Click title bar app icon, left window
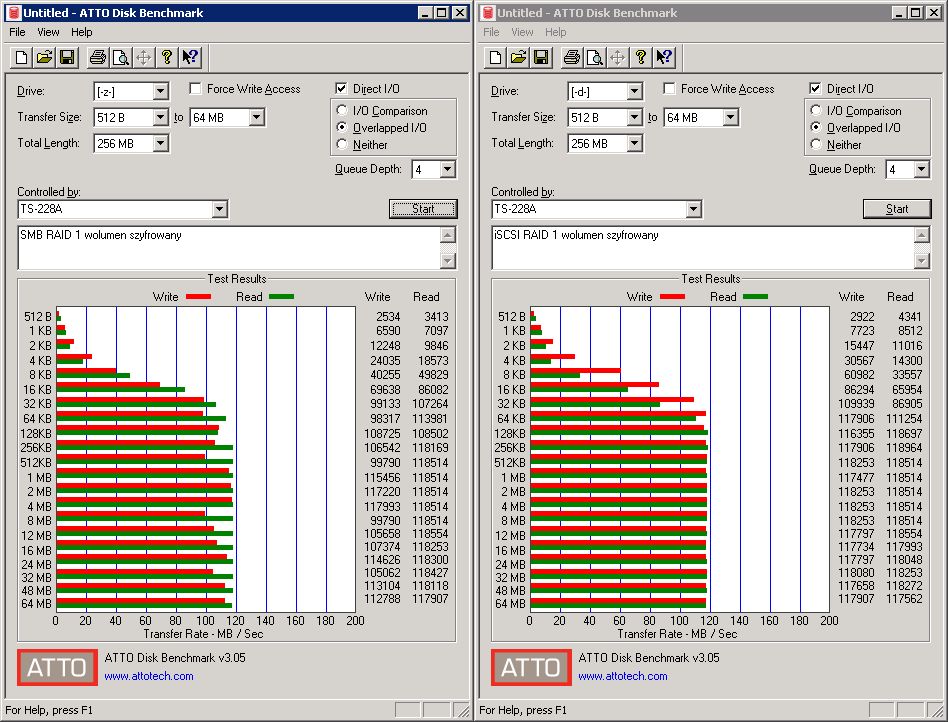 tap(13, 13)
